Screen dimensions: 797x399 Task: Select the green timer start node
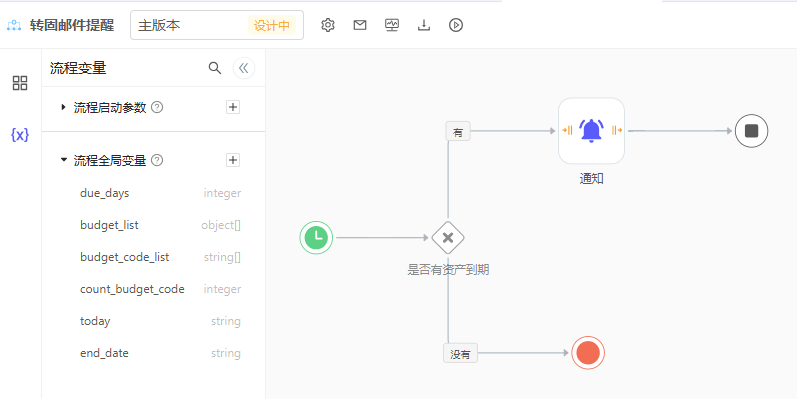pyautogui.click(x=316, y=237)
